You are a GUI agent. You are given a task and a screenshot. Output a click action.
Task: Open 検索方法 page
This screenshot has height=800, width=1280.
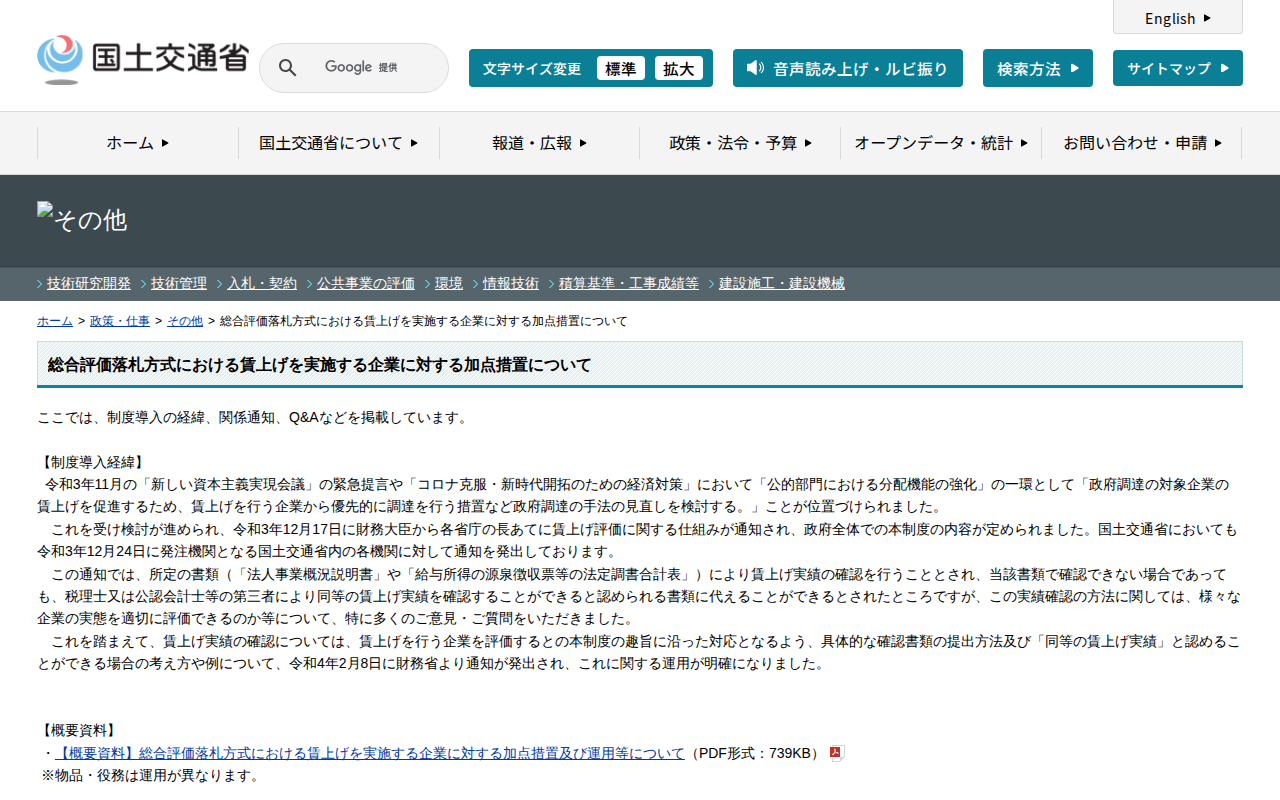point(1038,68)
